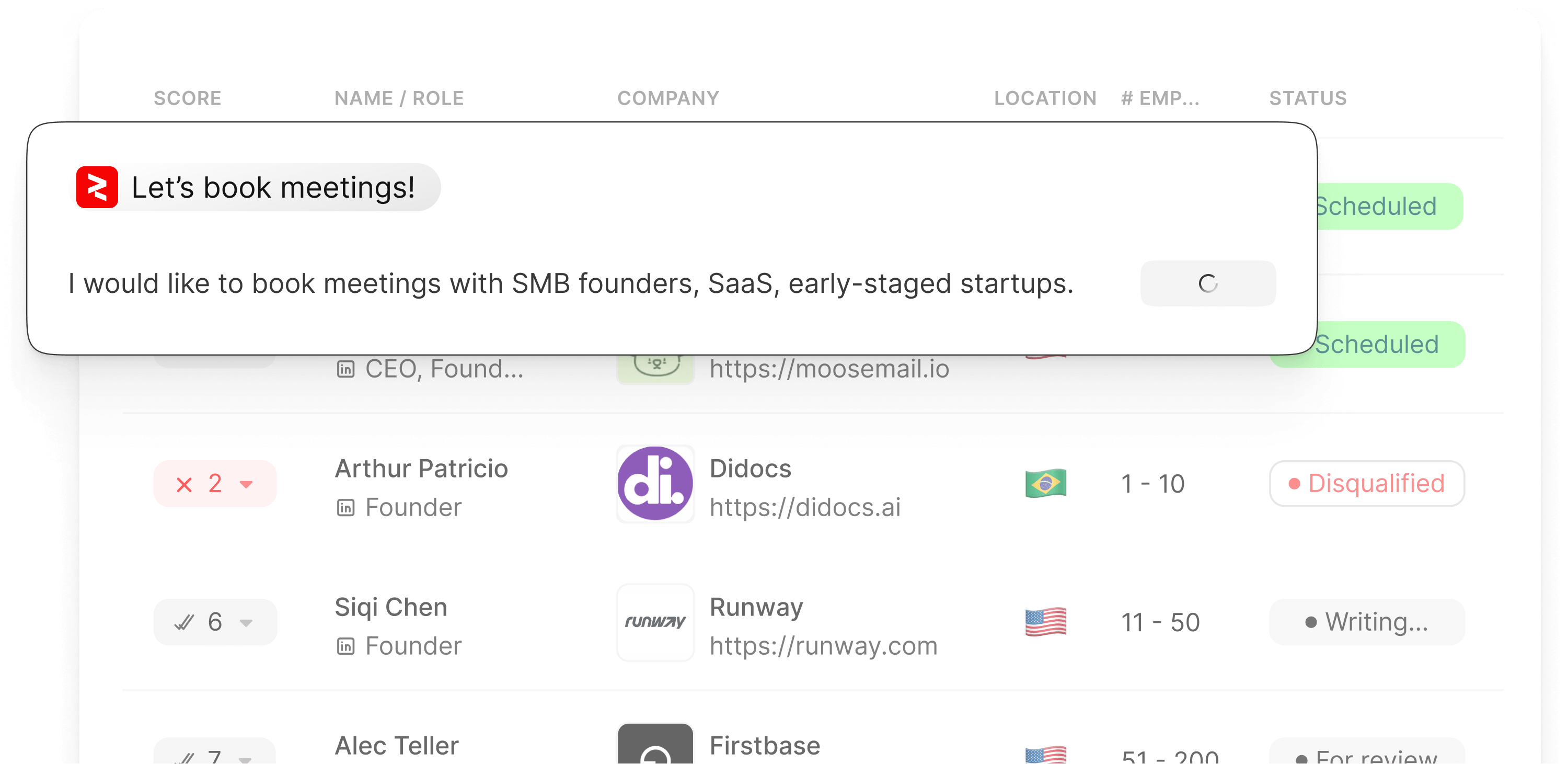
Task: Click the red logo in Let's book meetings
Action: click(97, 187)
